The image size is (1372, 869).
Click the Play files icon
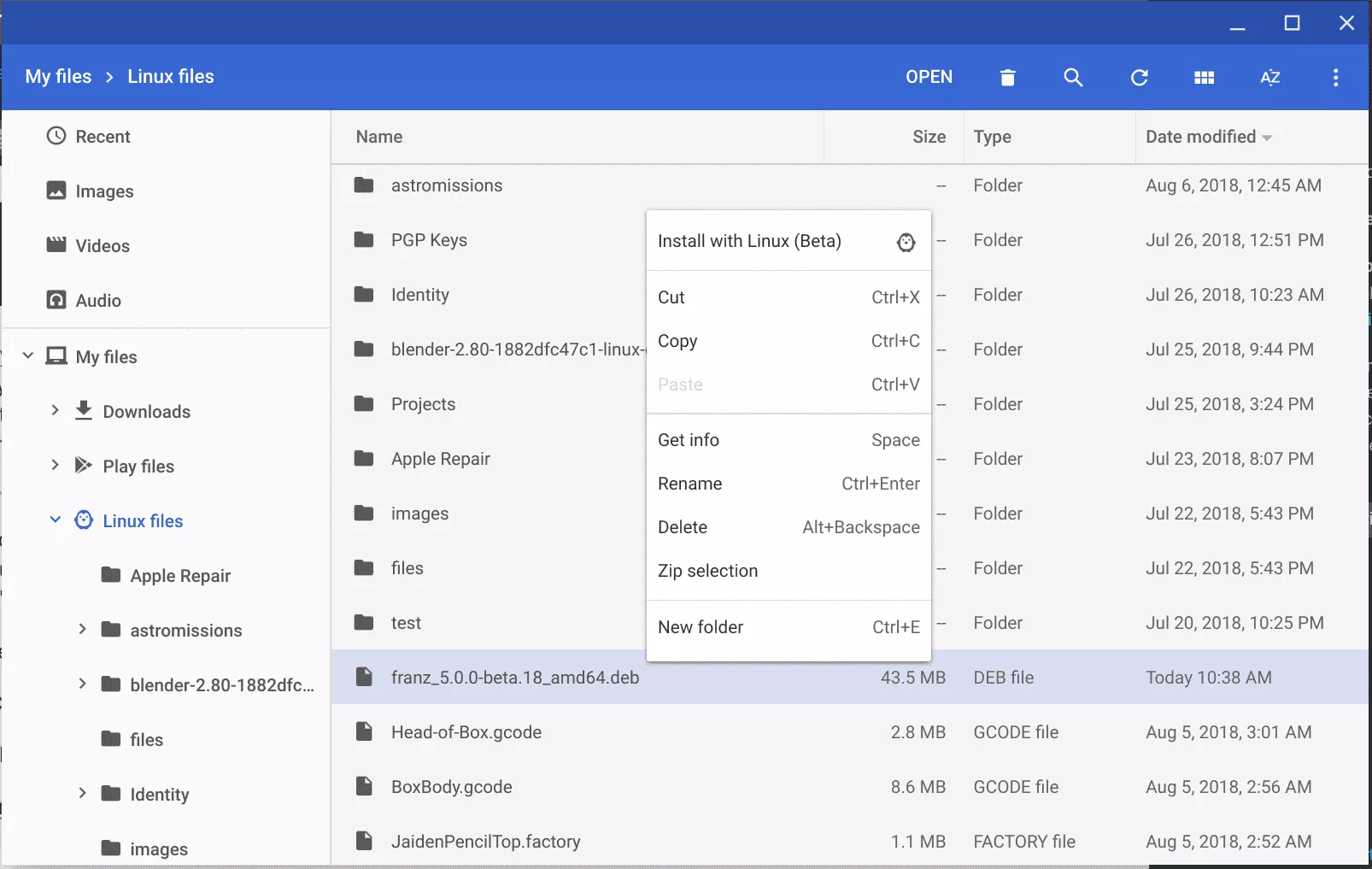tap(83, 466)
